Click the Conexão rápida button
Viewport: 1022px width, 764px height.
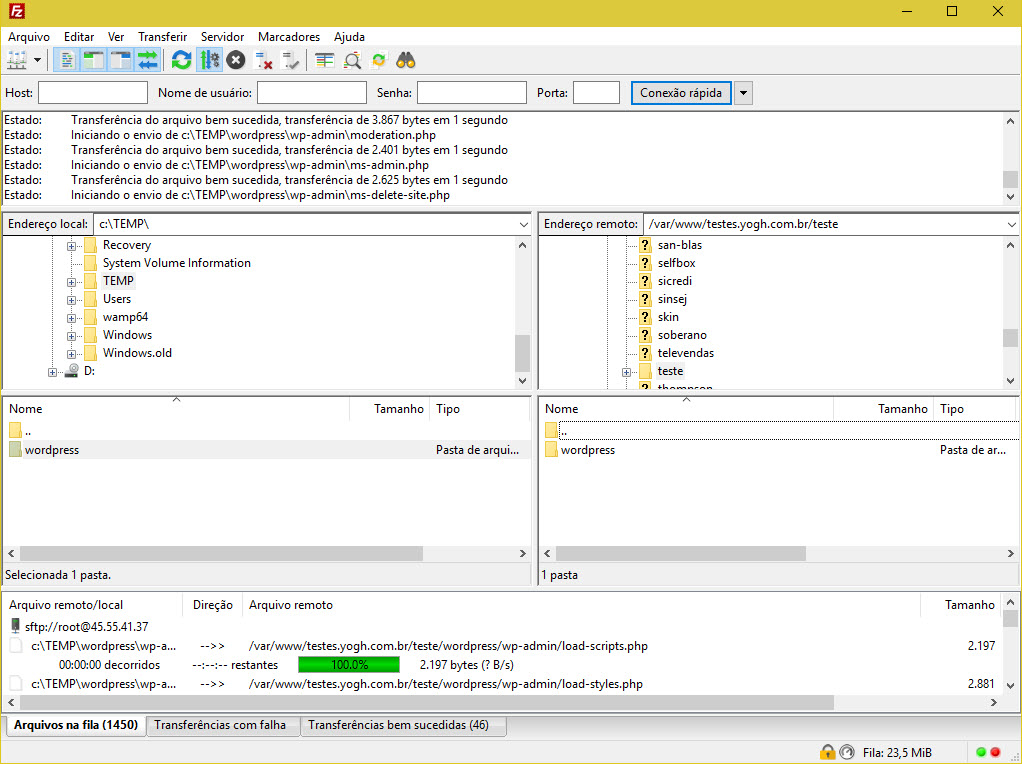coord(681,93)
